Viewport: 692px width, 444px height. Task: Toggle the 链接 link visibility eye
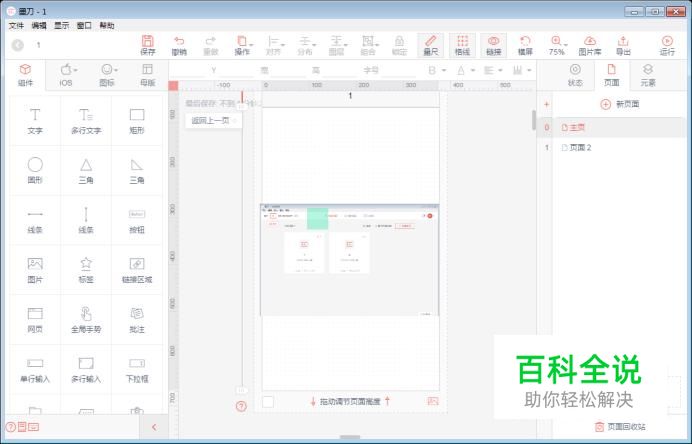[x=493, y=45]
